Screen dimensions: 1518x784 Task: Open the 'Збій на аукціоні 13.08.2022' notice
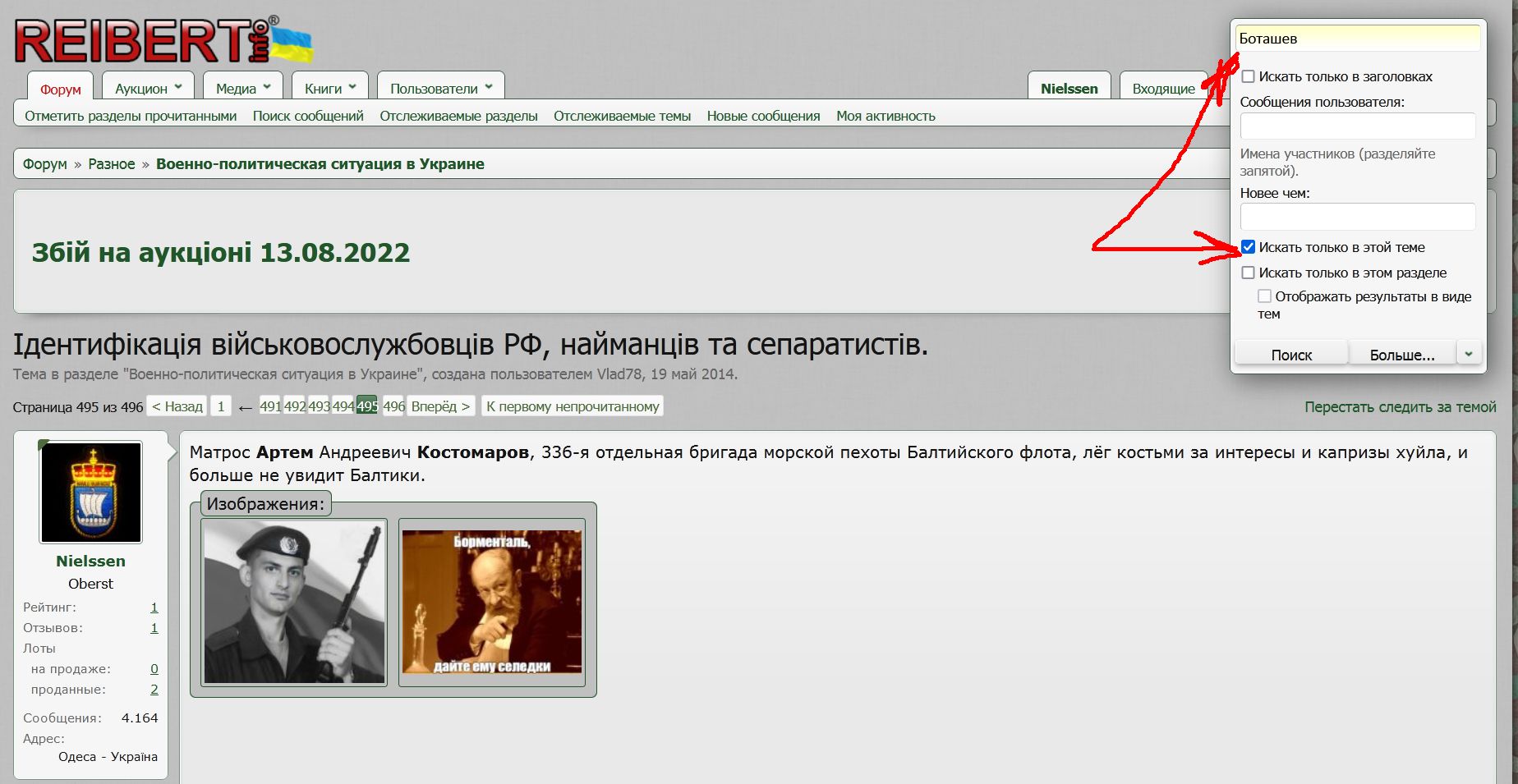[x=221, y=252]
